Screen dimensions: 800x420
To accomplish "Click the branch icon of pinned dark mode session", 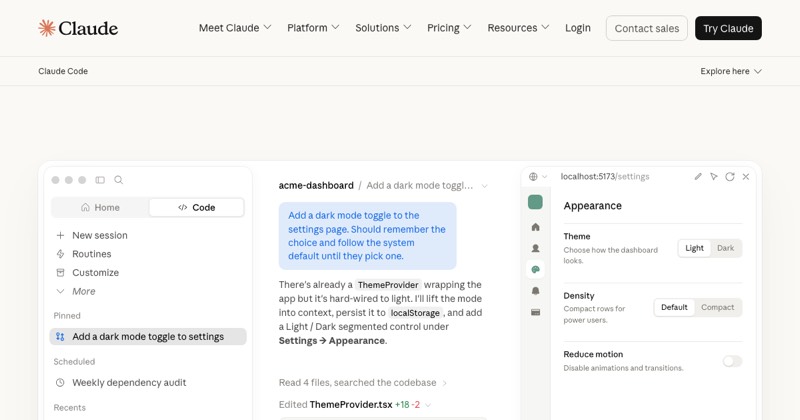I will (x=60, y=336).
